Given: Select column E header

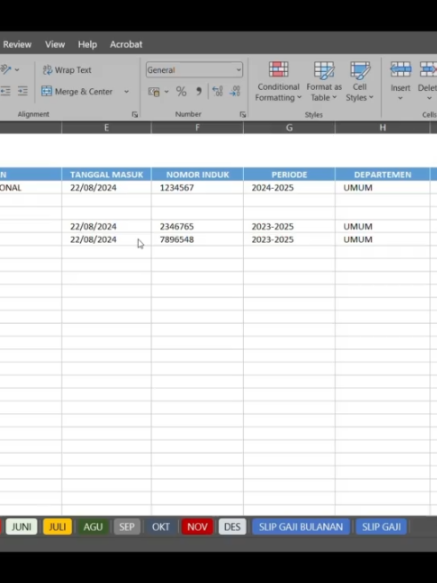Looking at the screenshot, I should point(106,128).
